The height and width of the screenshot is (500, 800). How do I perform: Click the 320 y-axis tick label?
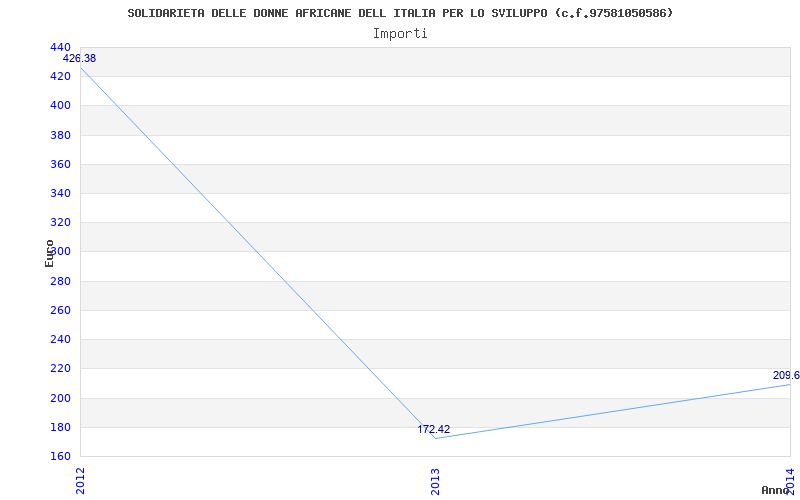click(60, 222)
